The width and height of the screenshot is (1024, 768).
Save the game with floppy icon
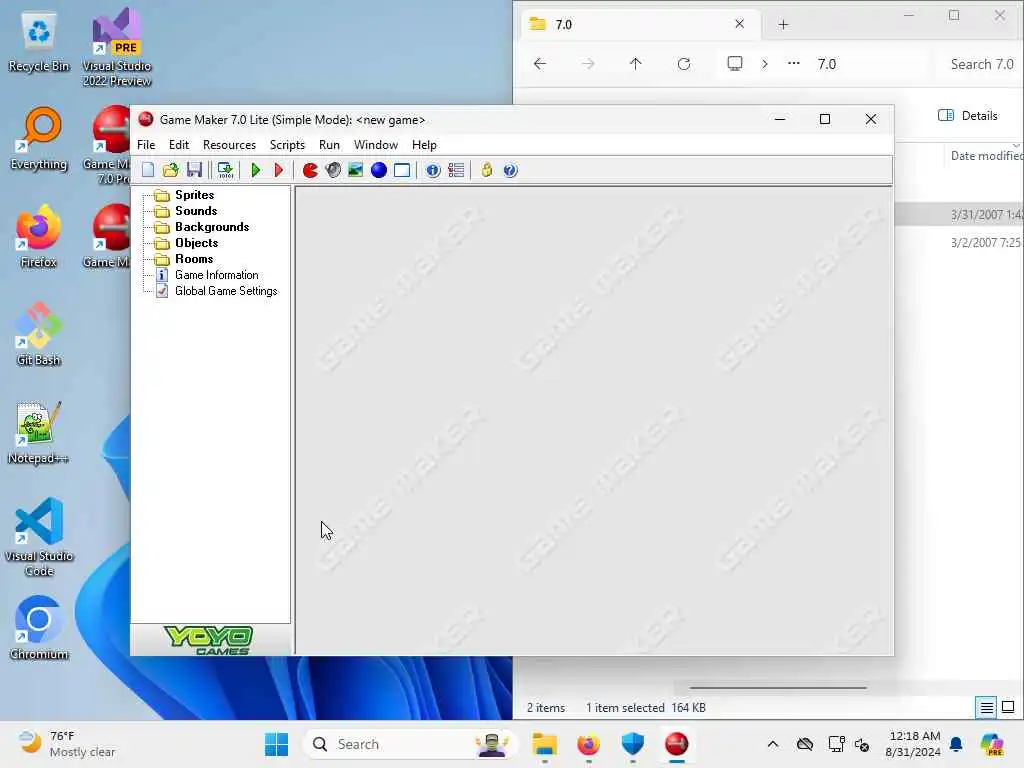(x=194, y=170)
